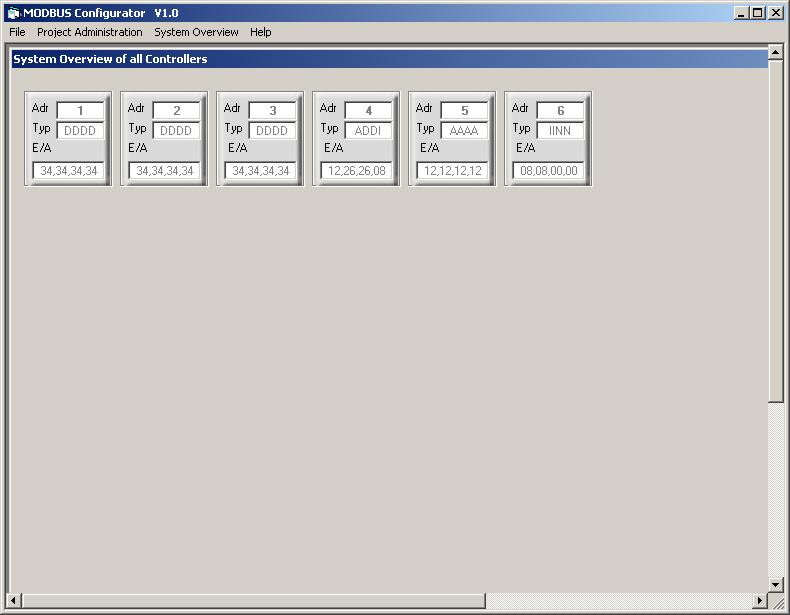Click the vertical scrollbar down arrow

point(776,583)
